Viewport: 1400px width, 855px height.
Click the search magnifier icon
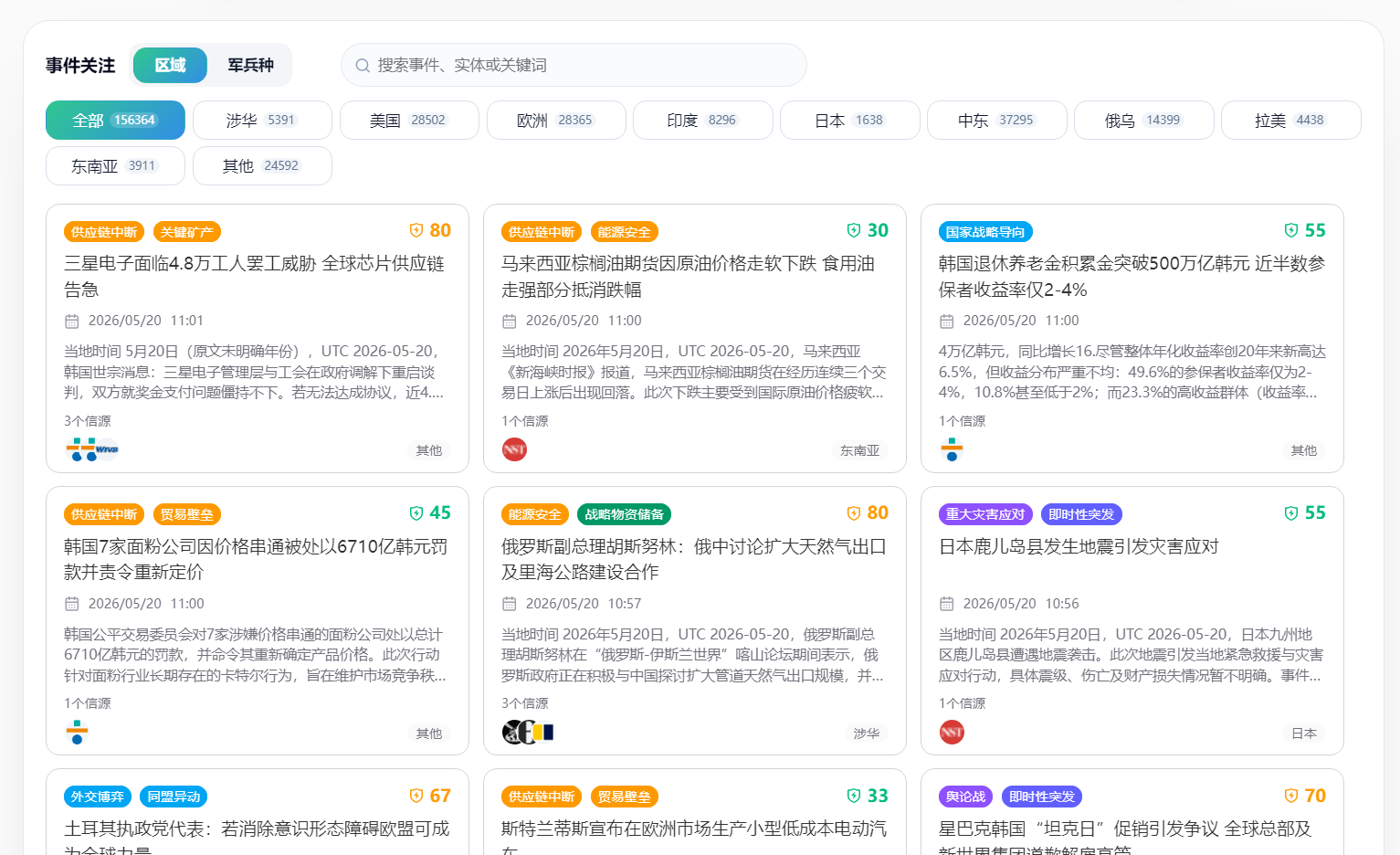tap(363, 66)
